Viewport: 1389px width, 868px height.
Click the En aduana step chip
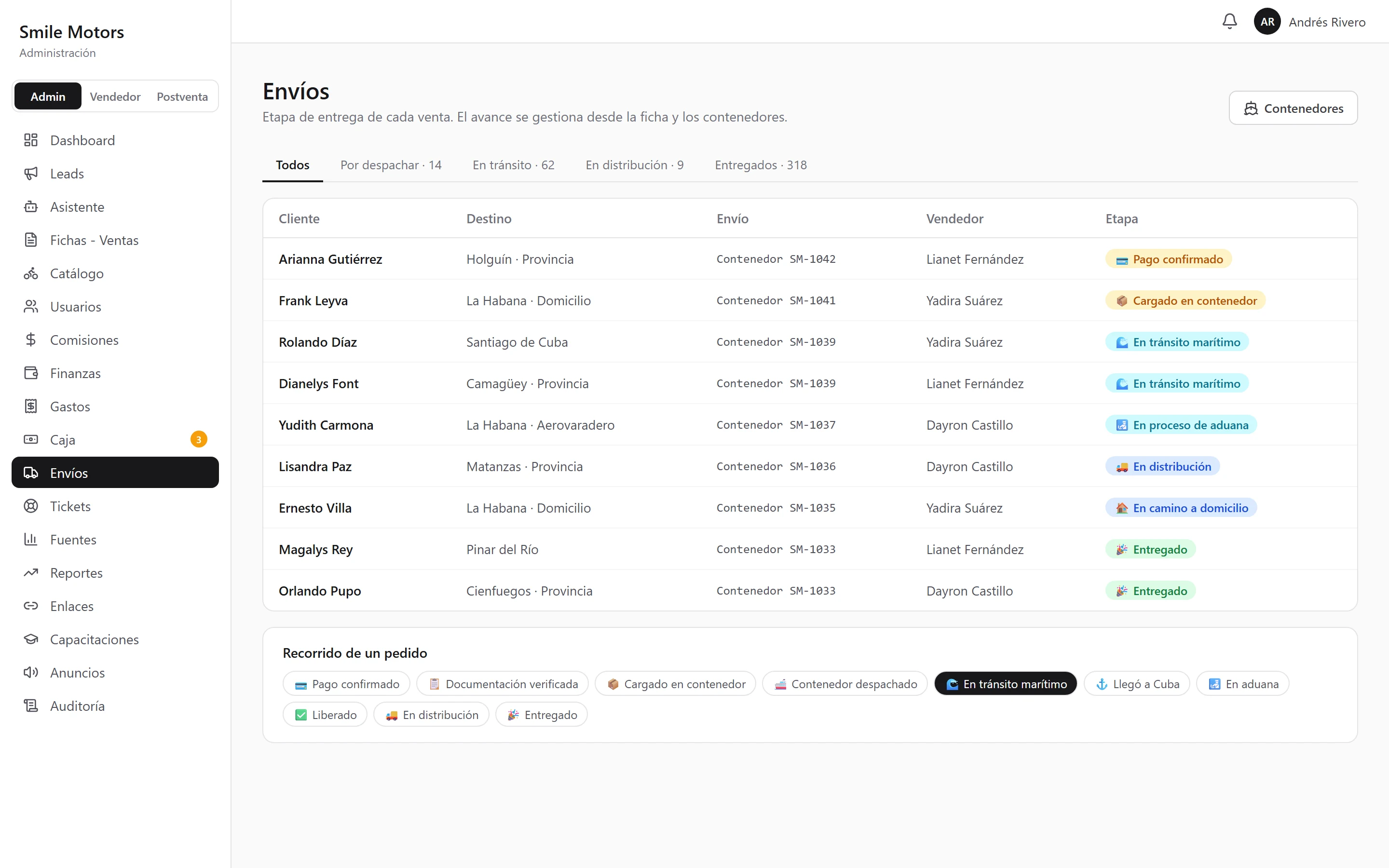click(1243, 684)
